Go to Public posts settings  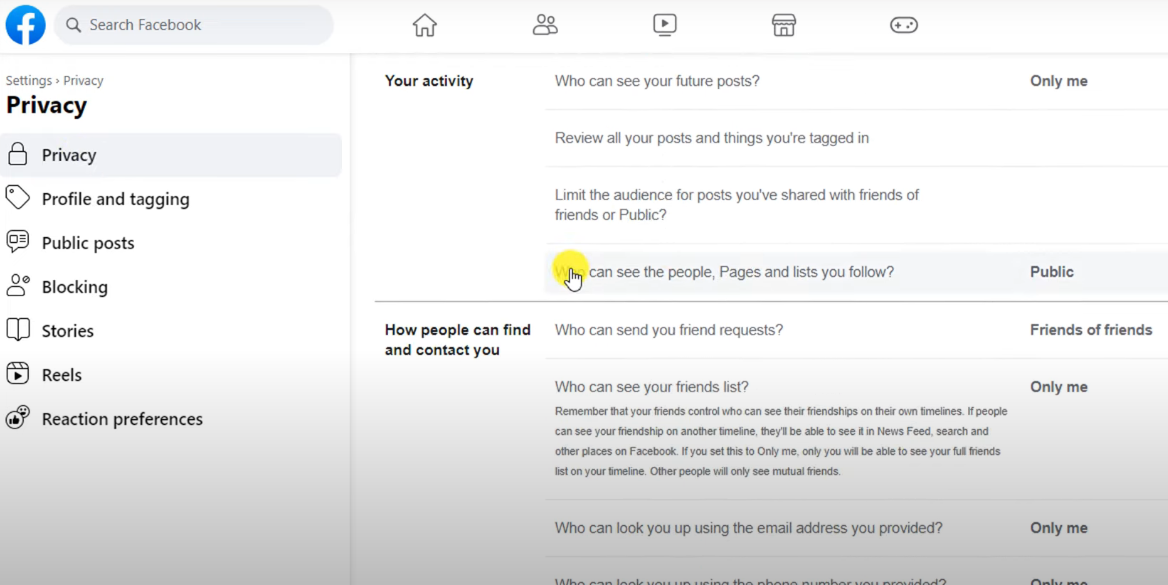click(88, 243)
